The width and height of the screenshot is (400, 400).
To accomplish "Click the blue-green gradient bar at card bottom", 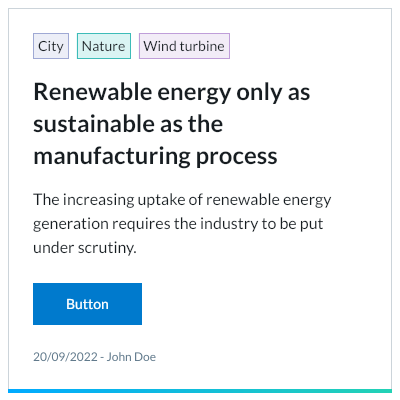I will pos(200,391).
